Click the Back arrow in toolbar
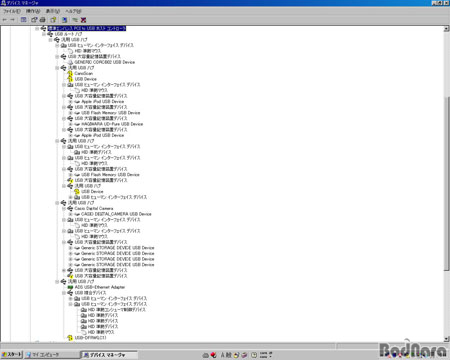450x360 pixels. click(4, 20)
